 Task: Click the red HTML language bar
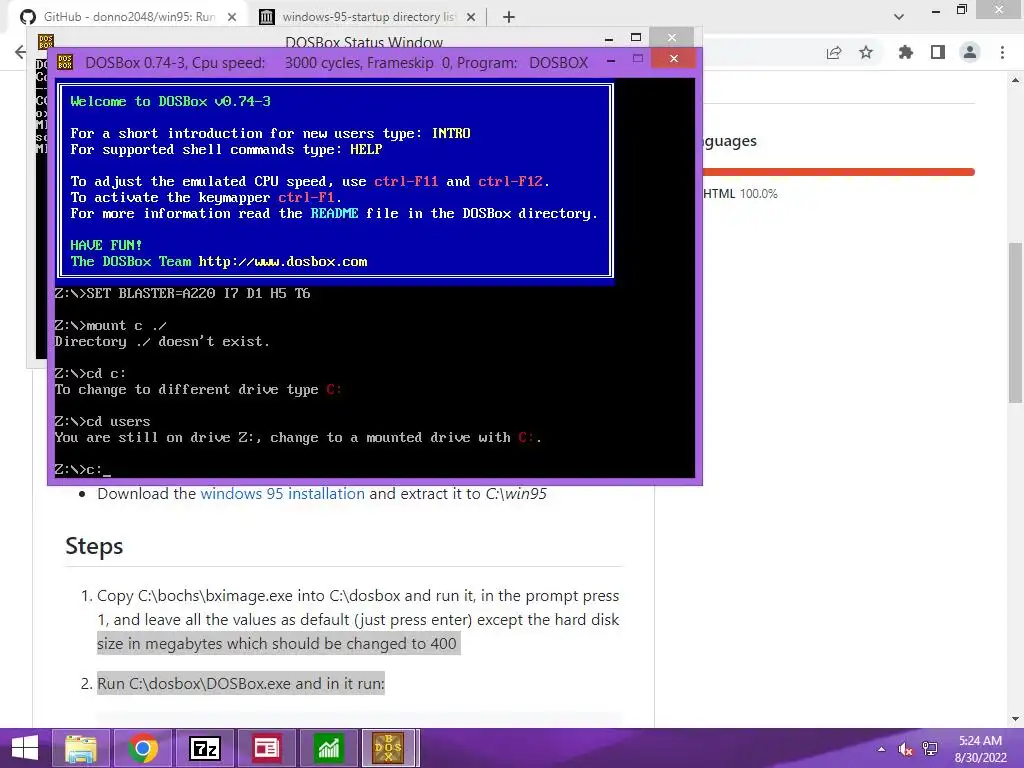pyautogui.click(x=839, y=172)
